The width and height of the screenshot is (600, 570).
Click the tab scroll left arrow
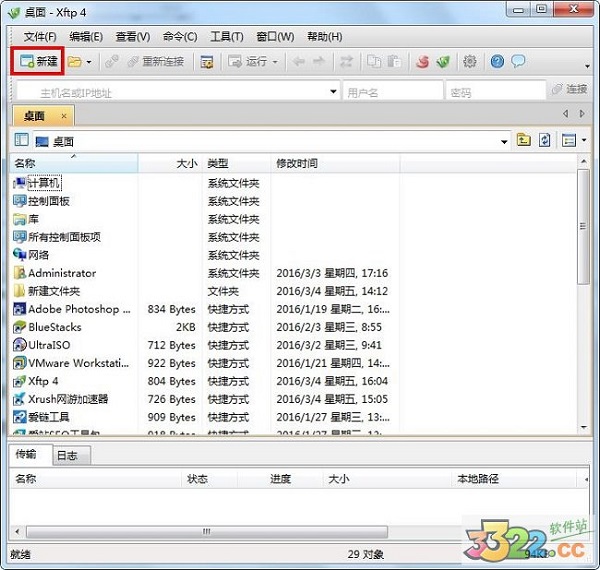tap(566, 114)
